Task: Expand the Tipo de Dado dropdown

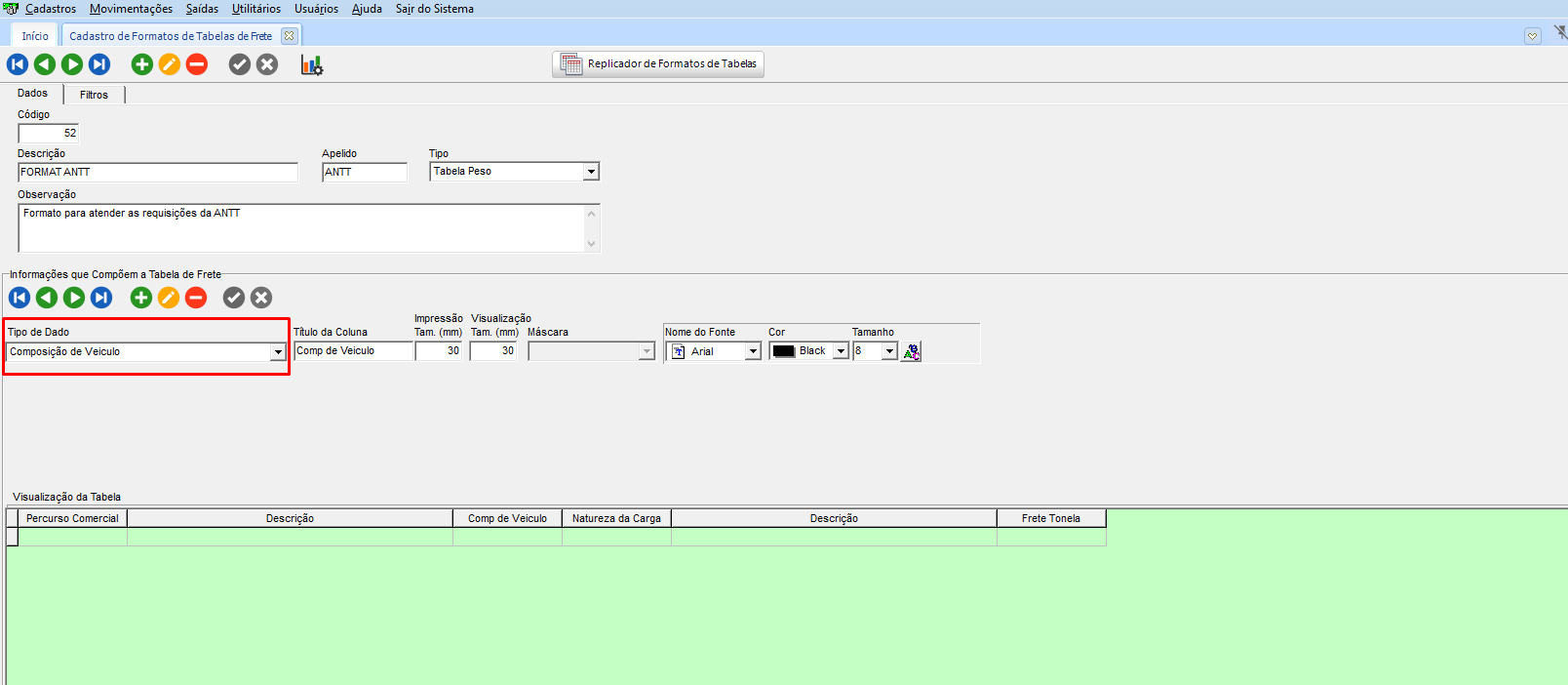Action: click(278, 352)
